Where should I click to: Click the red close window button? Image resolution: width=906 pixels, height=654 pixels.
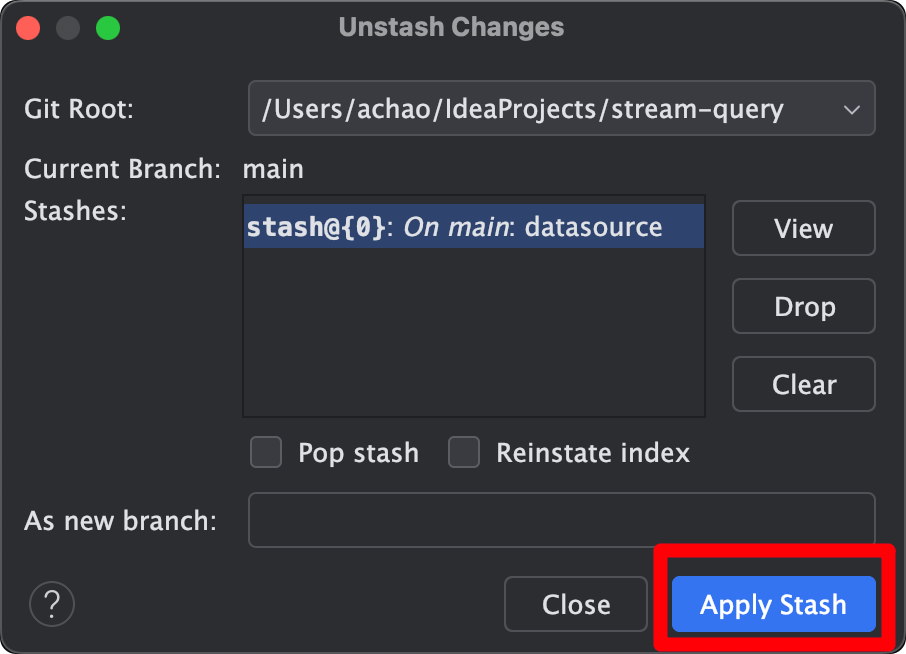(28, 27)
